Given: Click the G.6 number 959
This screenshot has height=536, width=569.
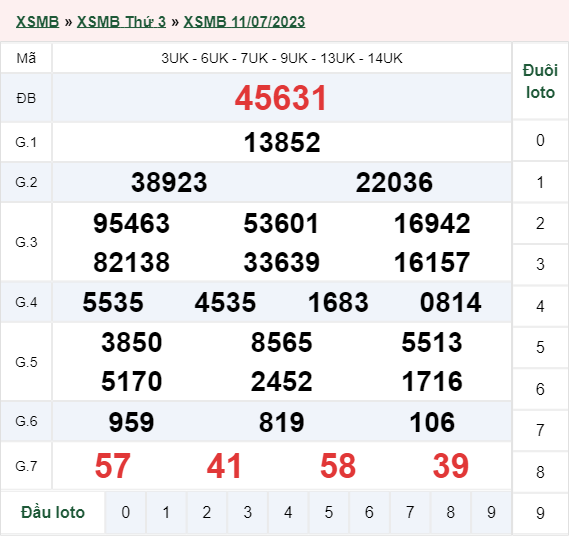Looking at the screenshot, I should tap(131, 422).
